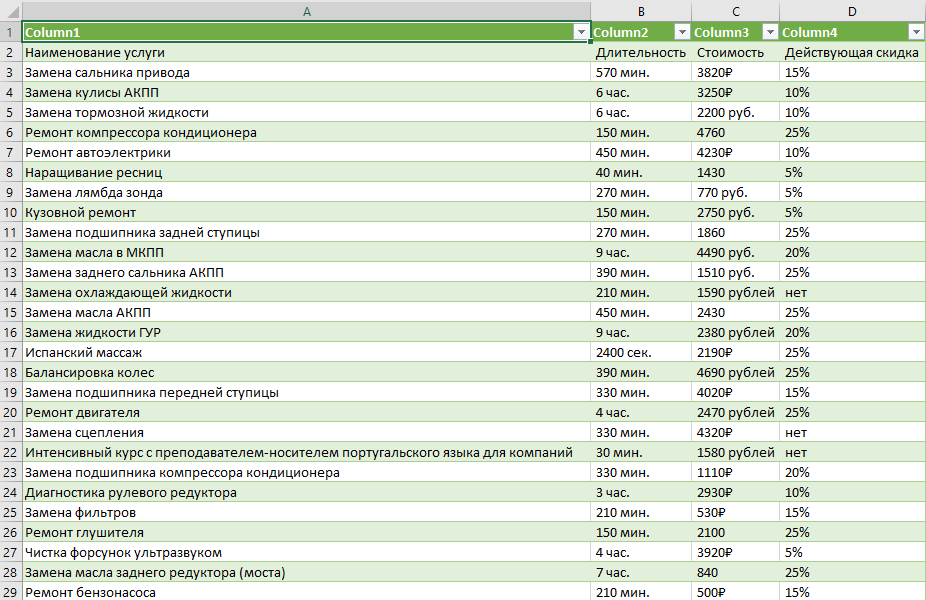926x600 pixels.
Task: Click duration cell '3 час.'
Action: pos(641,493)
